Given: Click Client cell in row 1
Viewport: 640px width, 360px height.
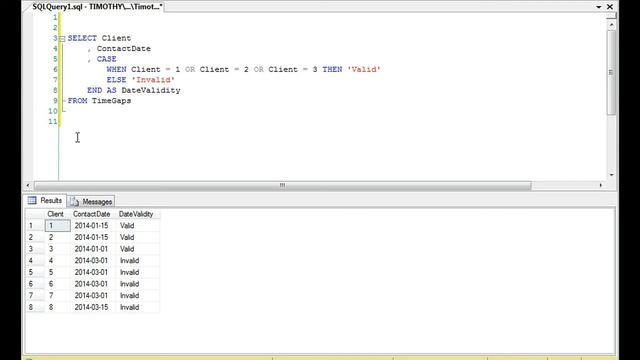Looking at the screenshot, I should coord(58,225).
